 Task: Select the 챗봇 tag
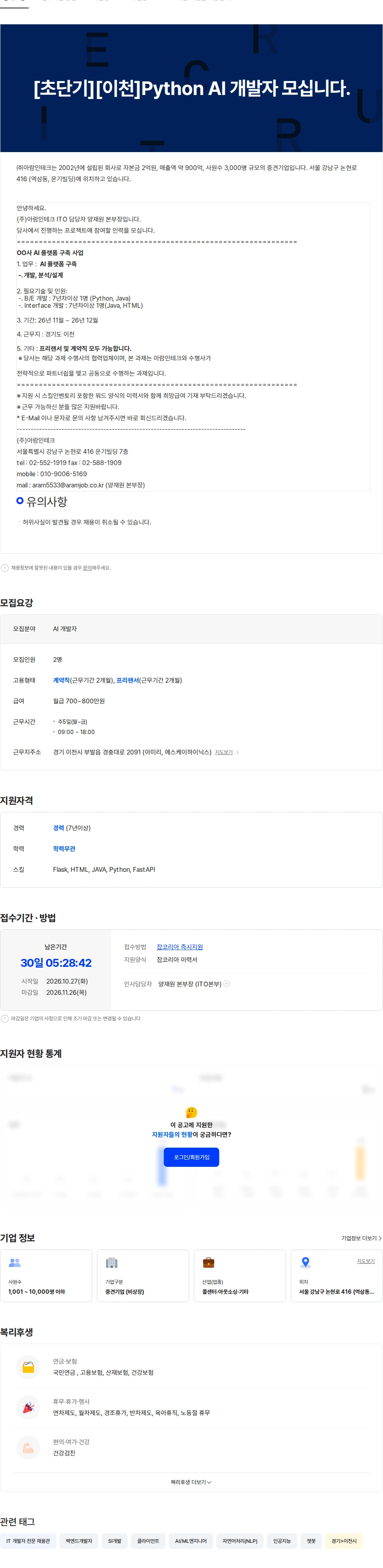tap(311, 1541)
